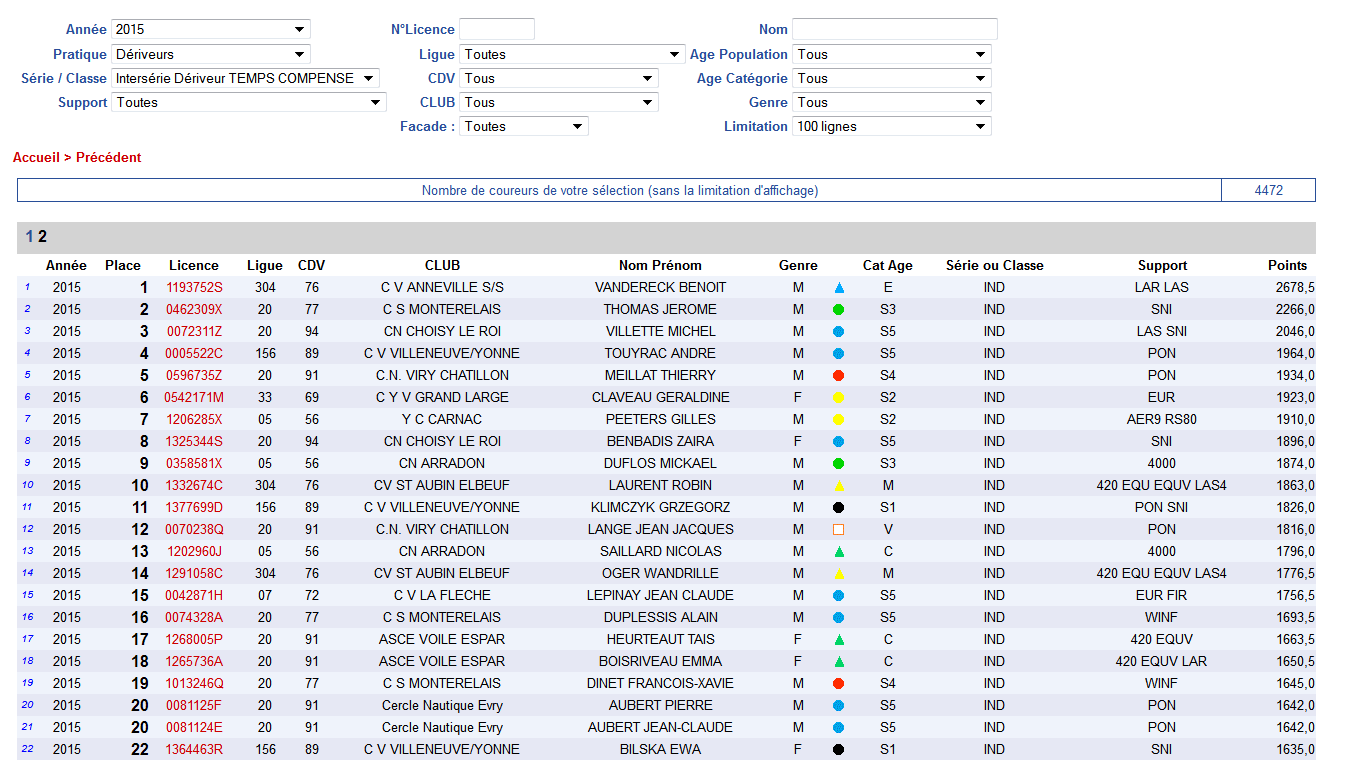Click green triangle icon for HEURTEAUT TAIS
The width and height of the screenshot is (1352, 760).
[x=839, y=640]
